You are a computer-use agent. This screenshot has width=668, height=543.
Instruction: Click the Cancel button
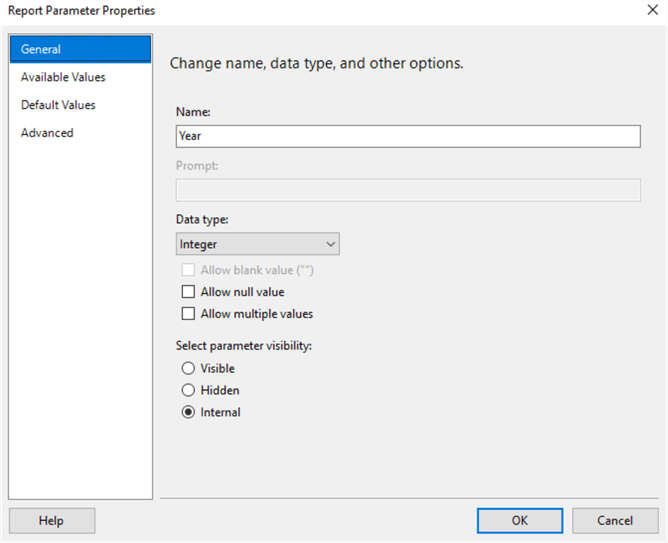click(614, 520)
